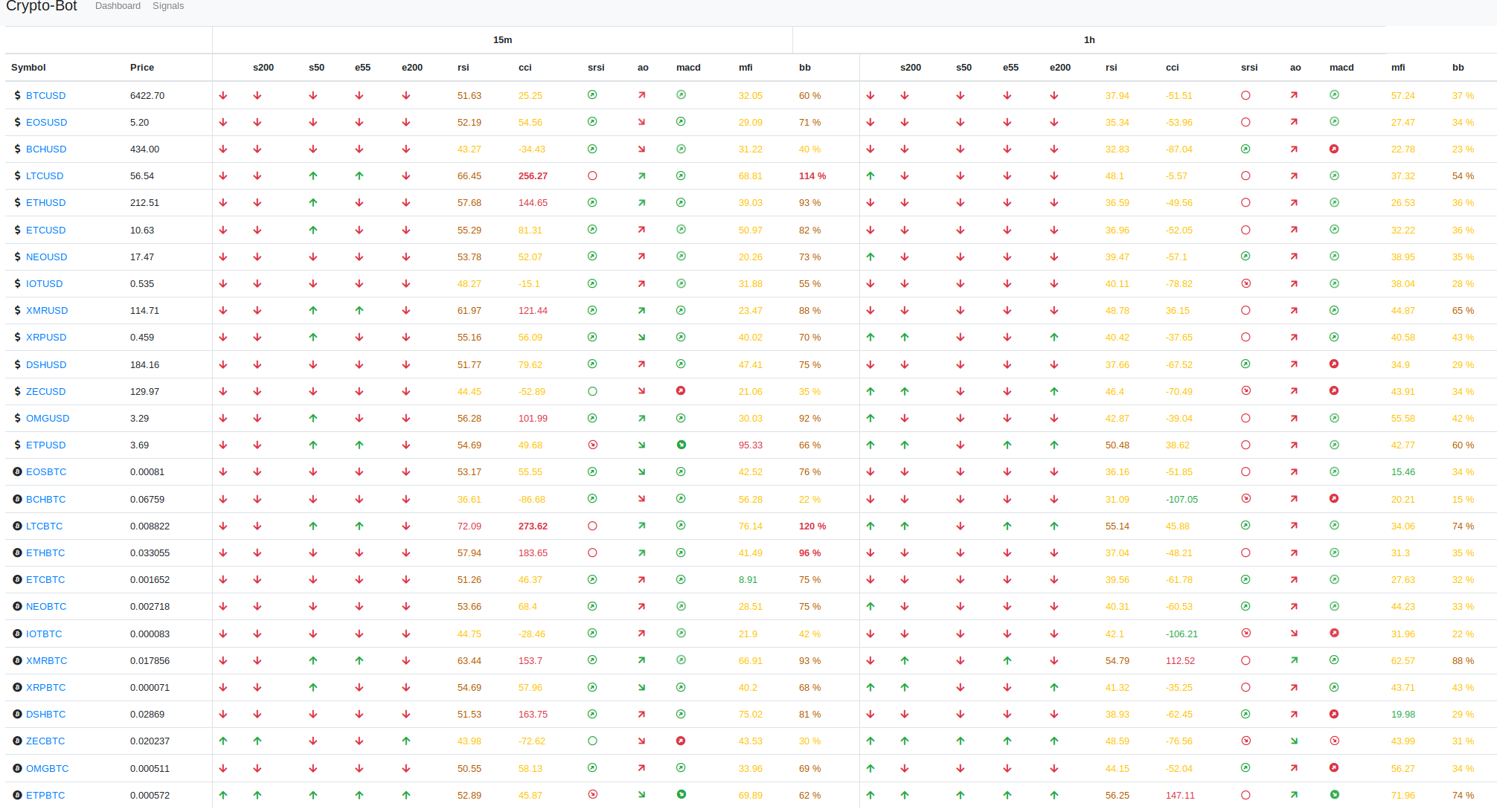The width and height of the screenshot is (1497, 812).
Task: Open the LTCUSD symbol link
Action: tap(45, 175)
